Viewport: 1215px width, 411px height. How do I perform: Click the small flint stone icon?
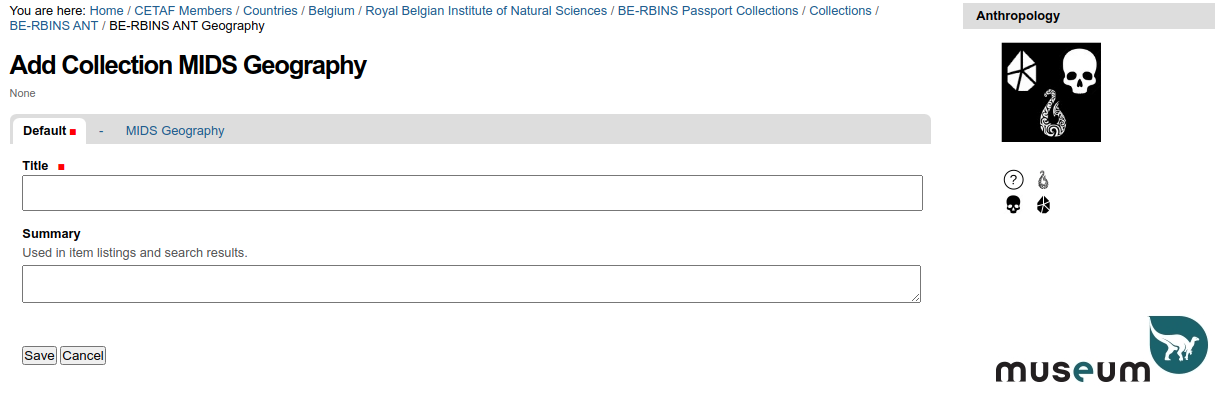pos(1043,205)
